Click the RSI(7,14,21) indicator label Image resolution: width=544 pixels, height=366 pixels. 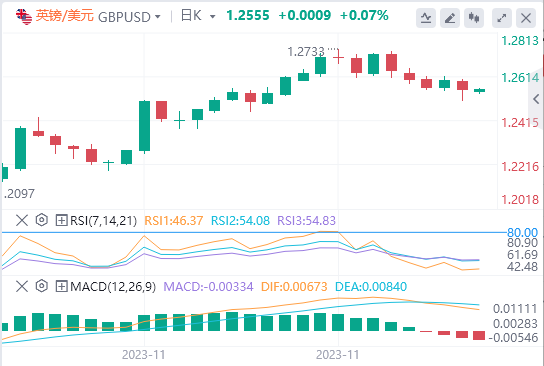(103, 221)
